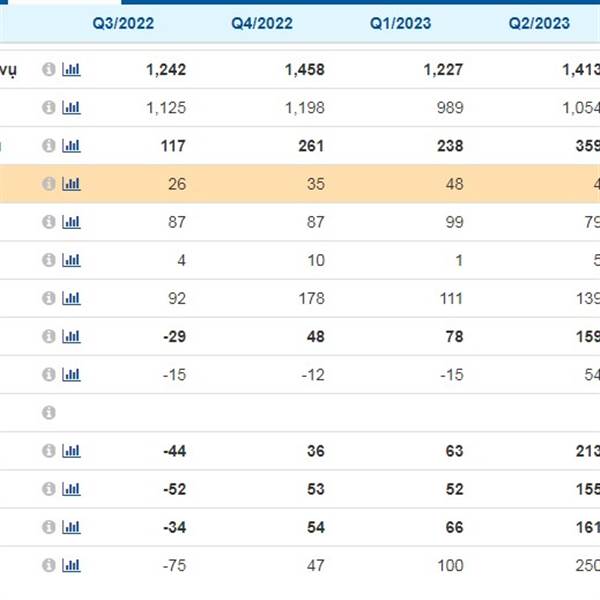Image resolution: width=600 pixels, height=600 pixels.
Task: Click the -12 value cell
Action: tap(313, 375)
